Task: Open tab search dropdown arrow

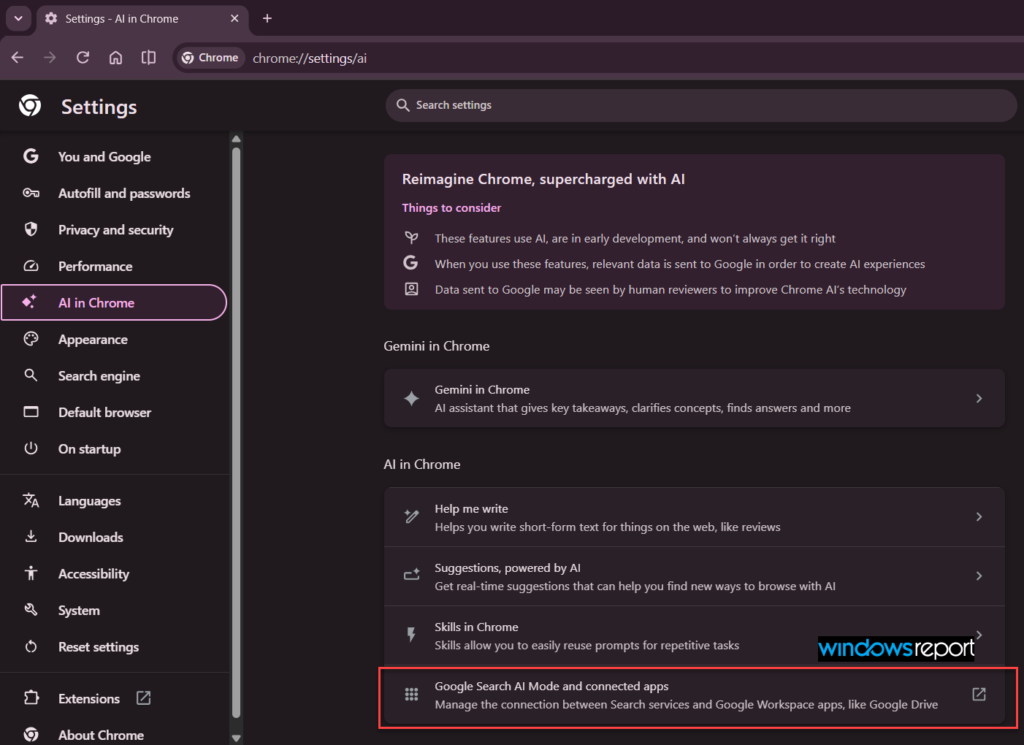Action: pos(18,18)
